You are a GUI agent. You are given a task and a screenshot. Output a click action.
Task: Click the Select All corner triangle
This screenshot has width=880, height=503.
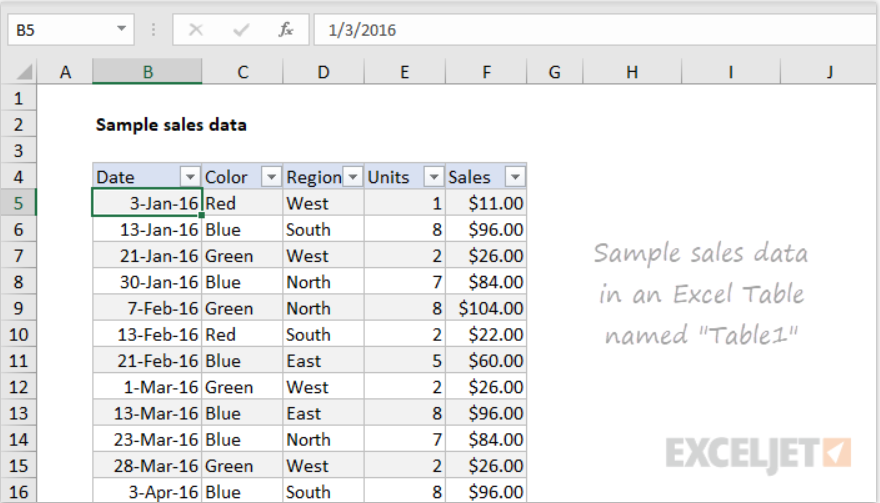click(23, 72)
